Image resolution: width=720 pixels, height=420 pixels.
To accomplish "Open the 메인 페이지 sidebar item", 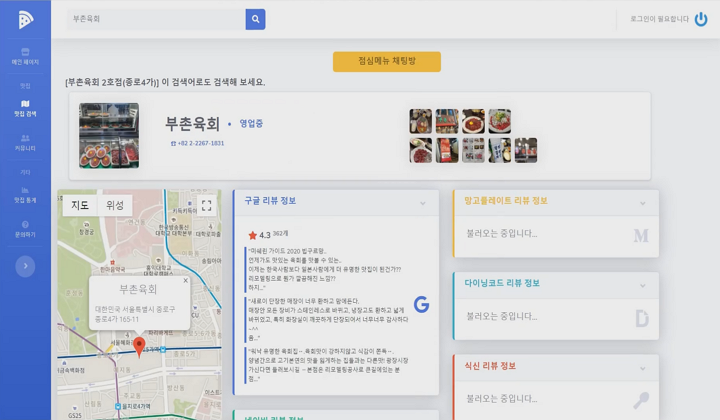I will tap(25, 56).
